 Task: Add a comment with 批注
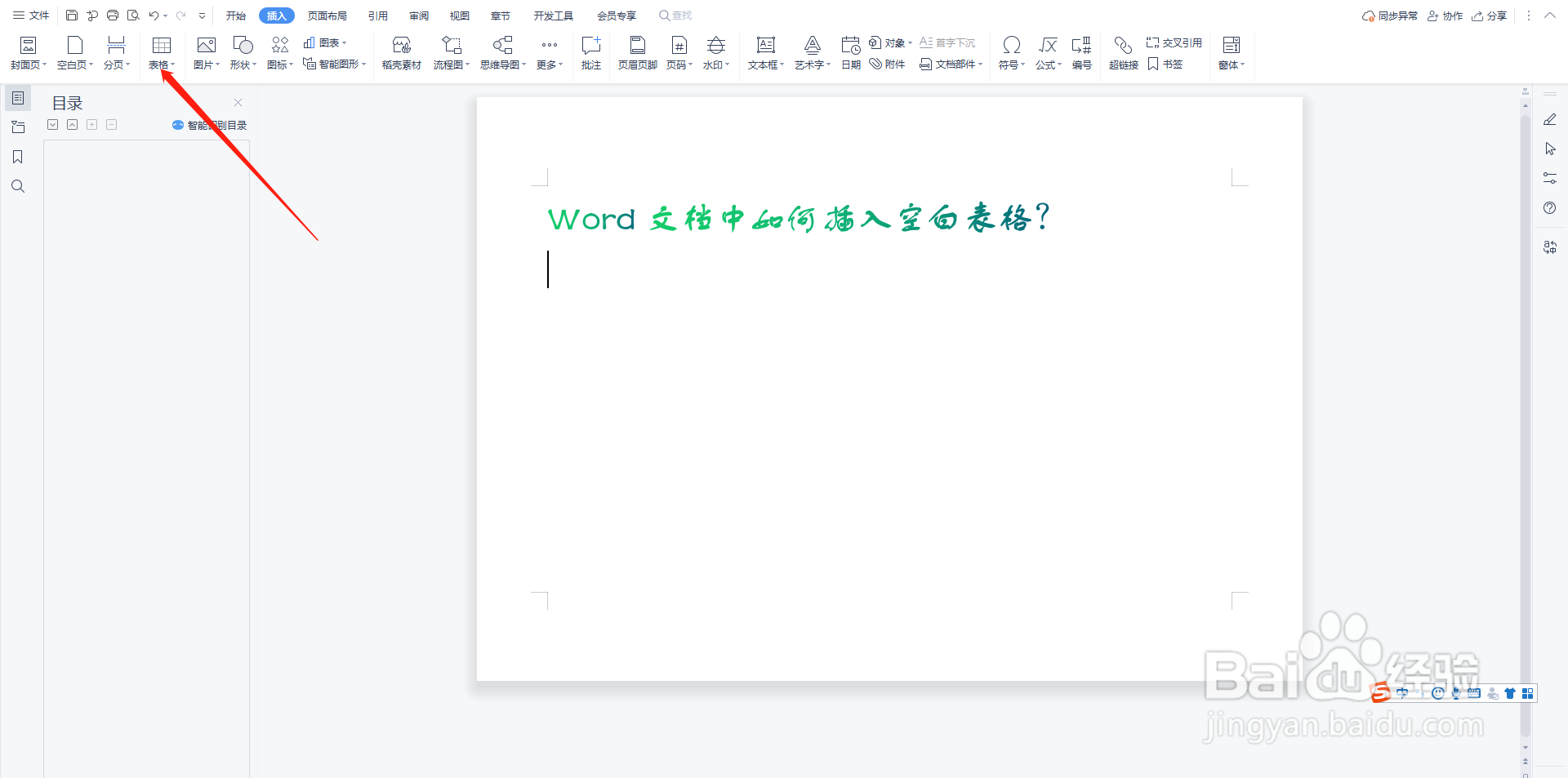591,53
